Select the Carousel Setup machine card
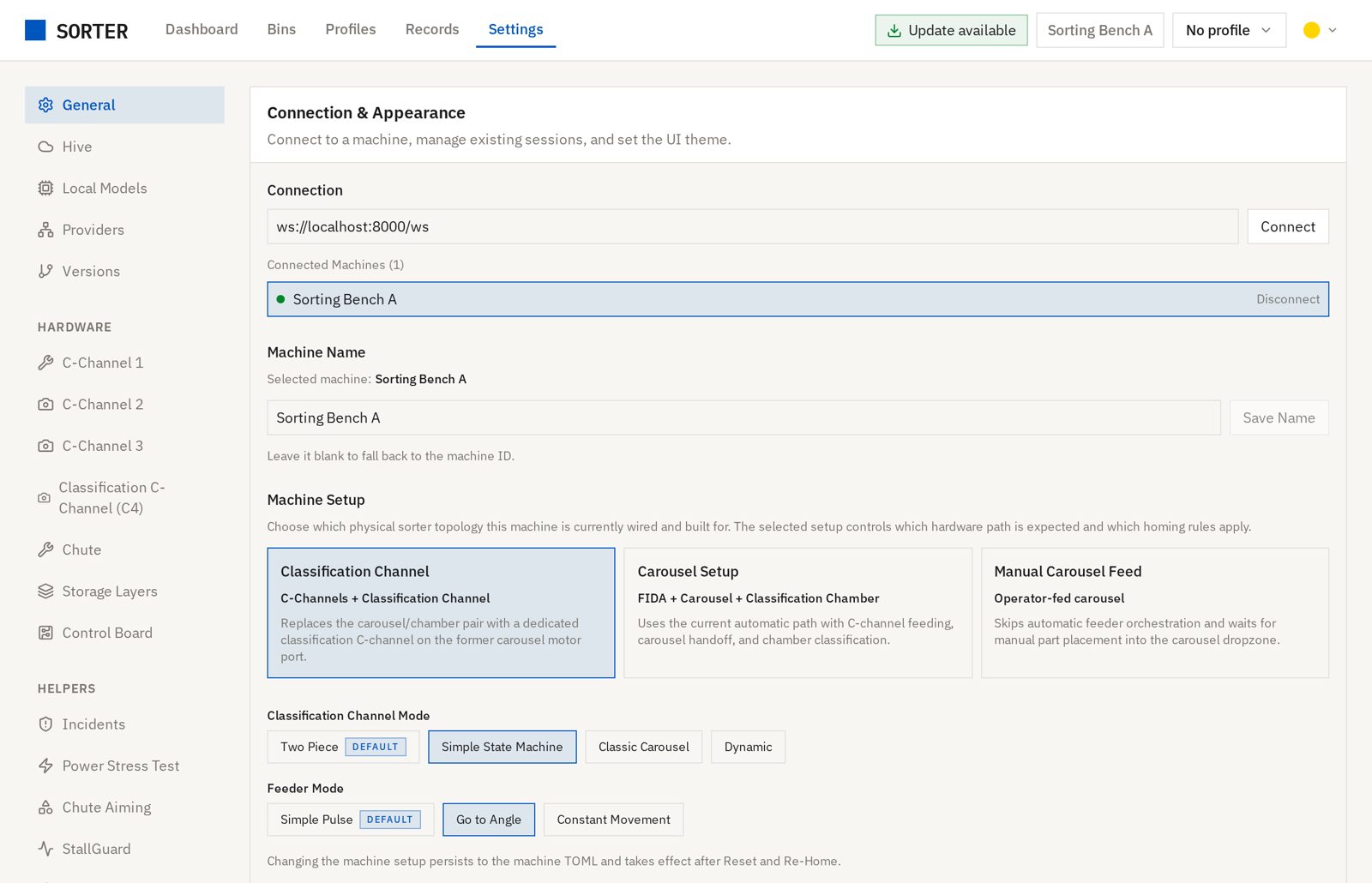Screen dimensions: 1372x883 (x=797, y=613)
